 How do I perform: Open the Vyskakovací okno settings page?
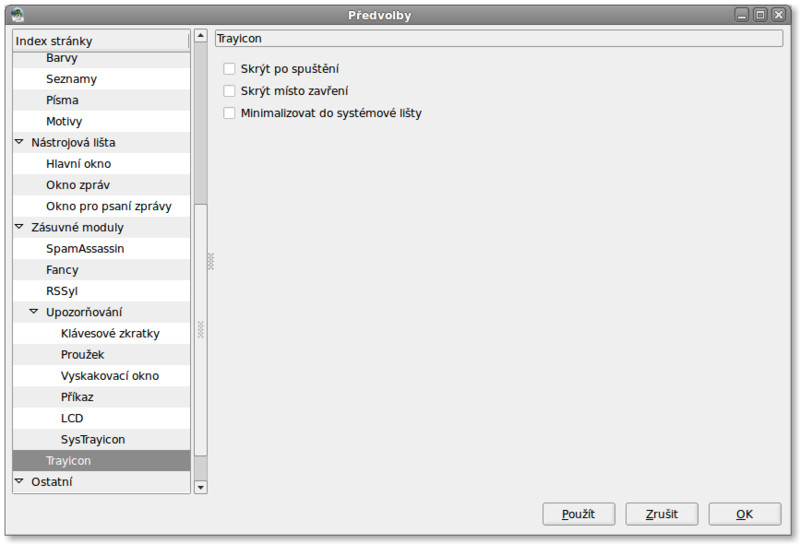pos(110,376)
